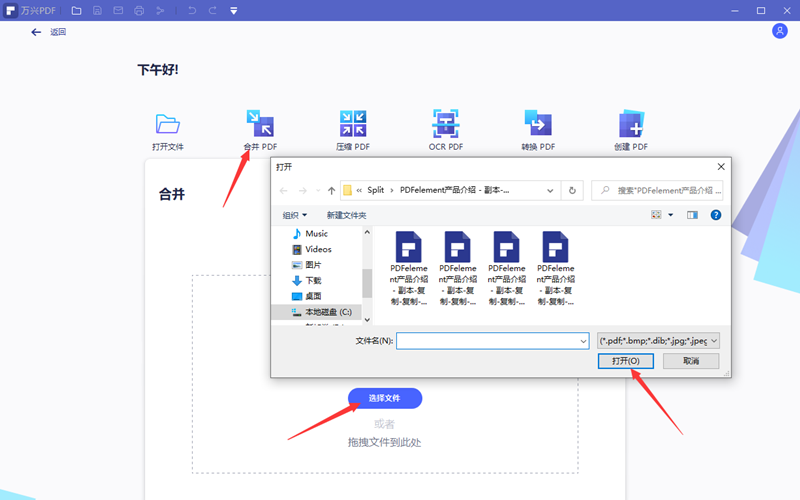Select the OCR PDF tool

(x=446, y=131)
